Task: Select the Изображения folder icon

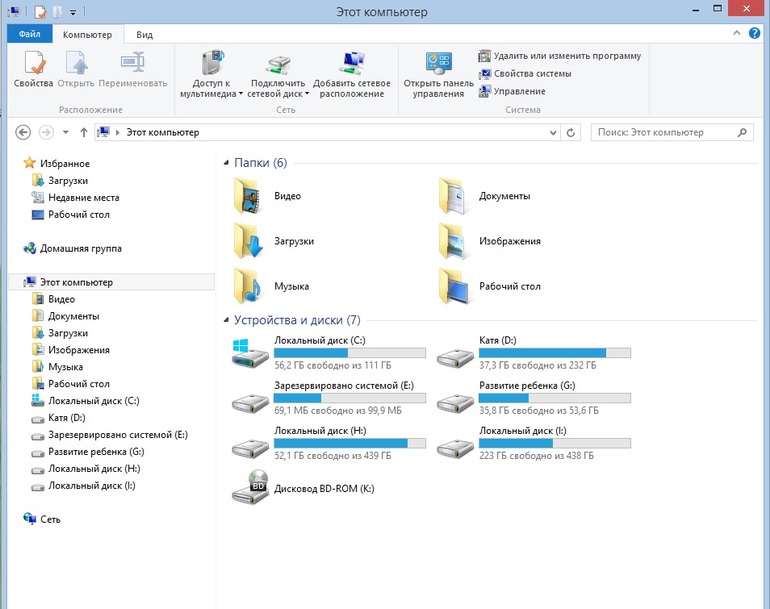Action: pyautogui.click(x=454, y=241)
